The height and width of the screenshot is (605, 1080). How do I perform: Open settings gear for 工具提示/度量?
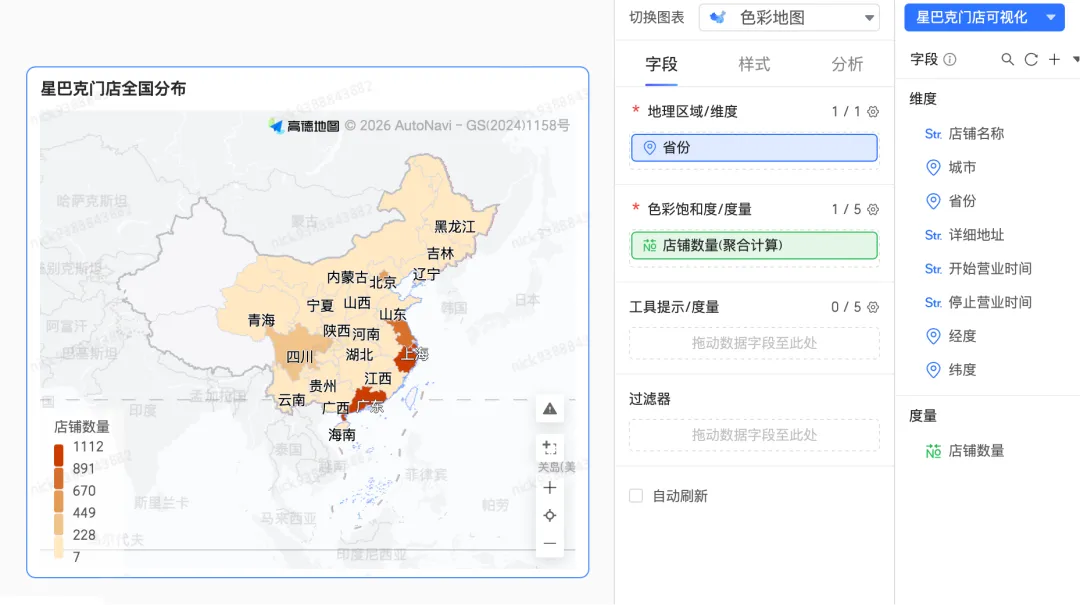(873, 307)
